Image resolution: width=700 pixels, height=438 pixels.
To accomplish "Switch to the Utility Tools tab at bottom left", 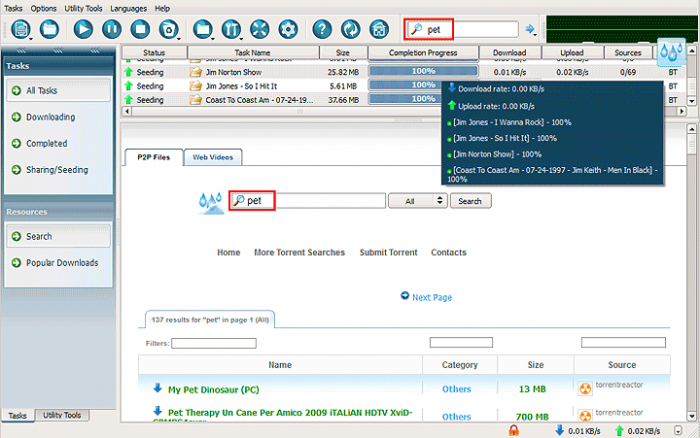I will pyautogui.click(x=62, y=415).
